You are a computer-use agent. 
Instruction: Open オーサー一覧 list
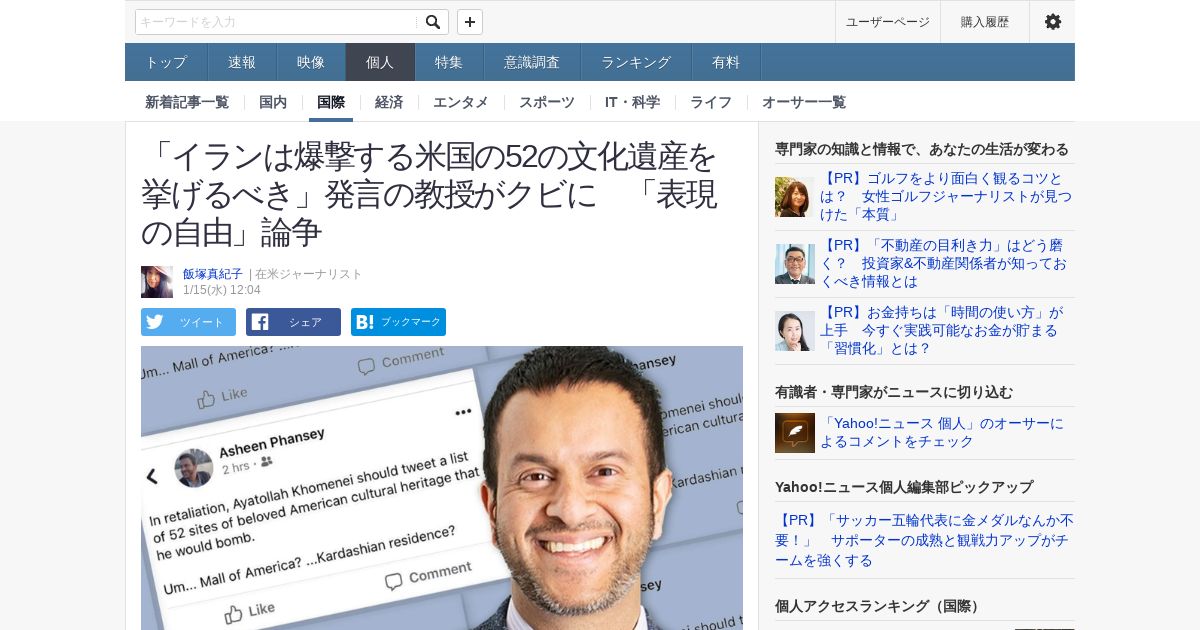(x=804, y=102)
